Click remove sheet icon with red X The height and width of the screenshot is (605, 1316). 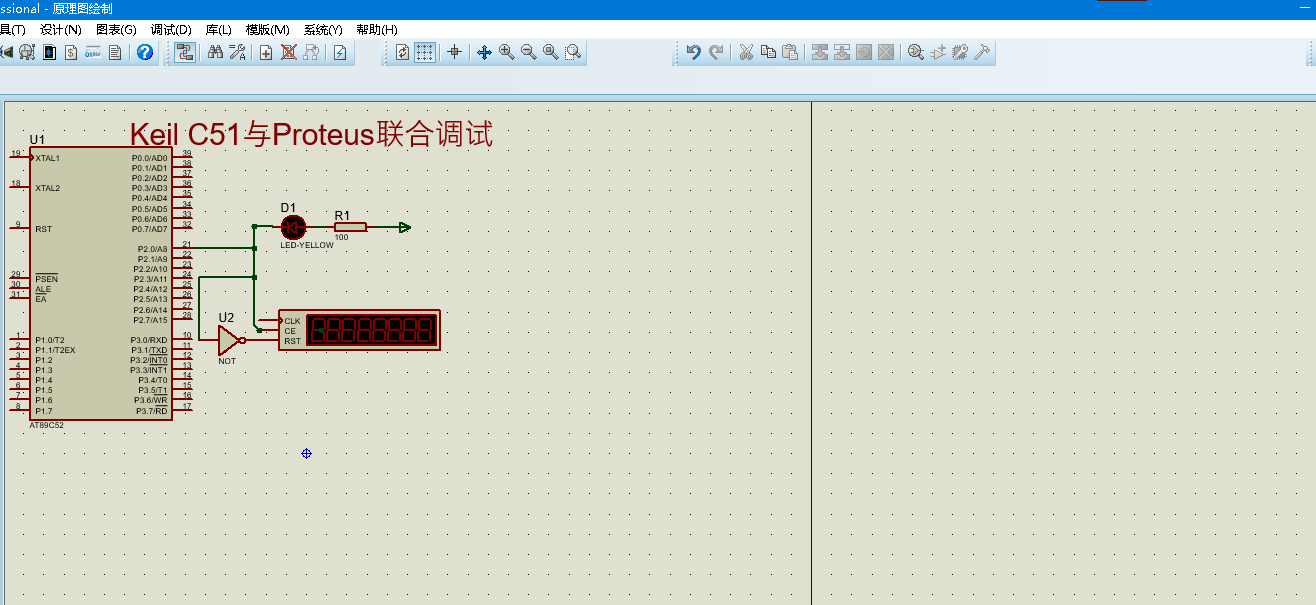[289, 52]
